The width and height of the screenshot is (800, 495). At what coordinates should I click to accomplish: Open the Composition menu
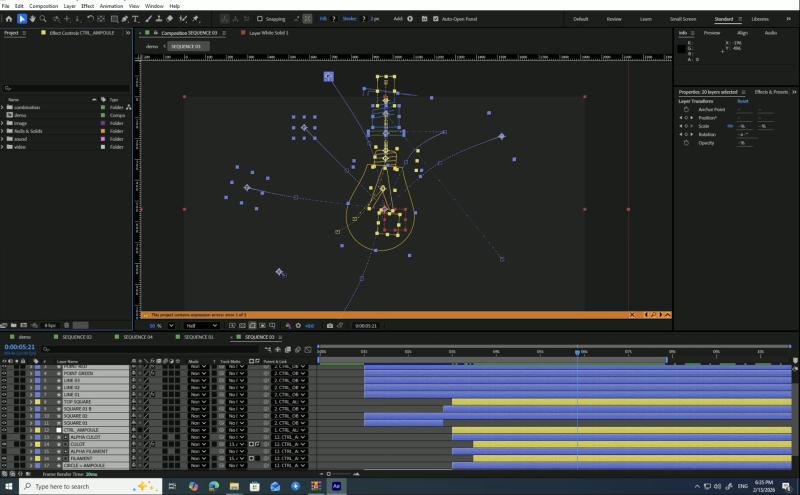pyautogui.click(x=43, y=6)
